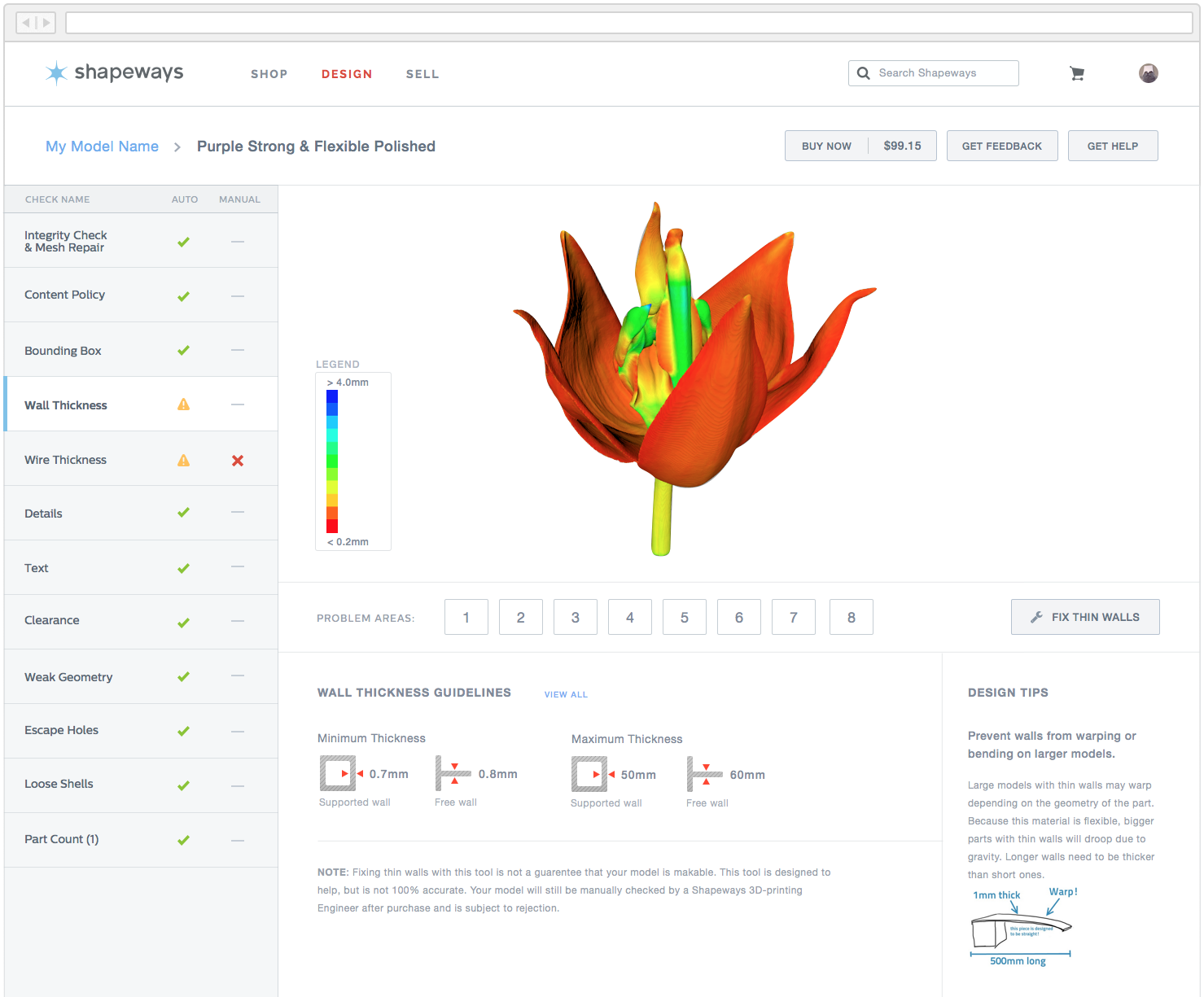Click the browser address bar

click(629, 23)
